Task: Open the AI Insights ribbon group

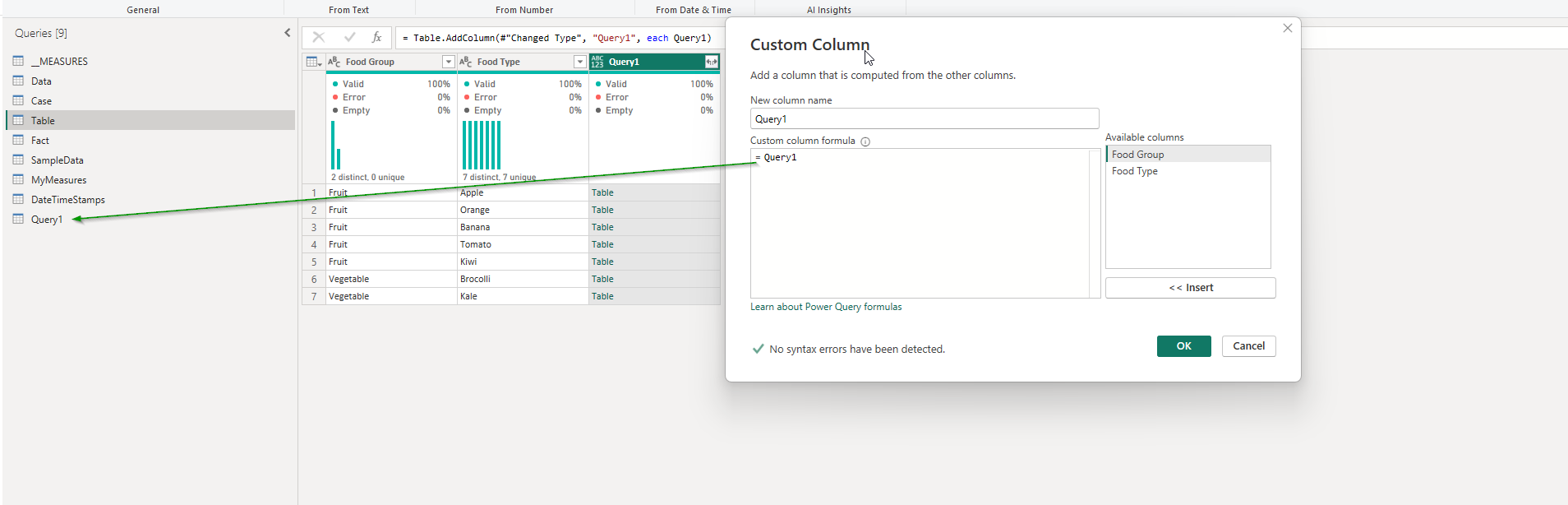Action: point(829,10)
